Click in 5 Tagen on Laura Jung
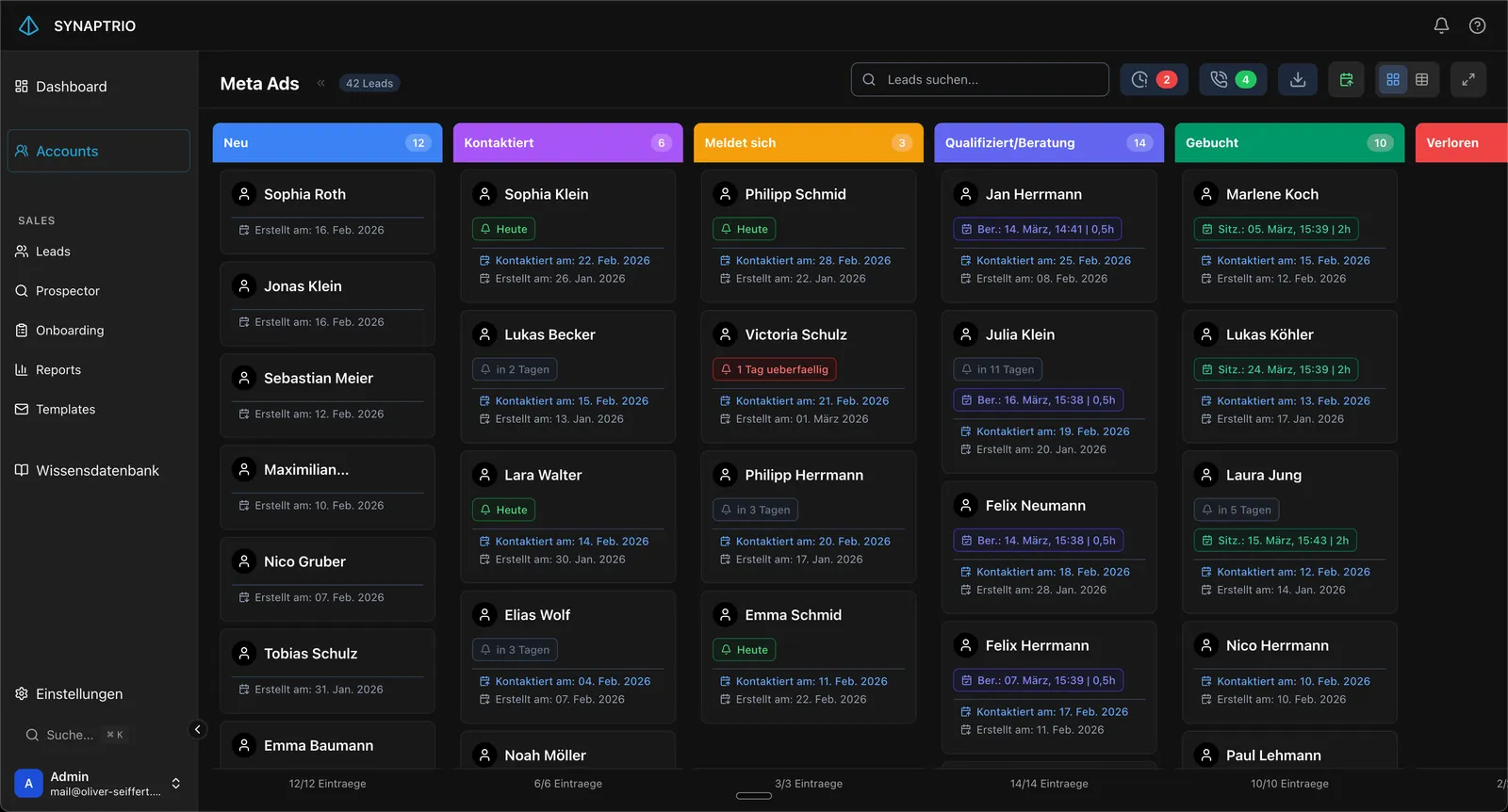This screenshot has width=1508, height=812. [1237, 510]
